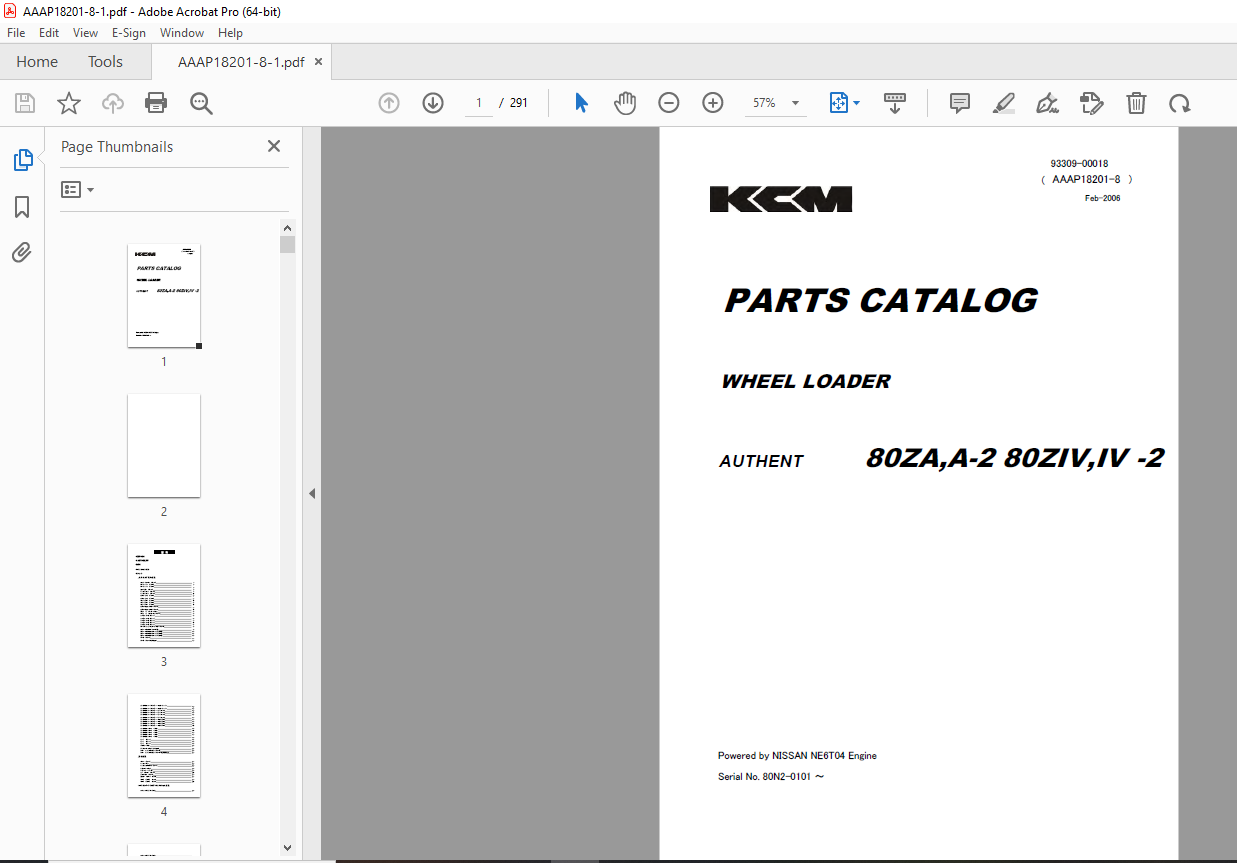The width and height of the screenshot is (1237, 863).
Task: Open the Edit menu
Action: pos(49,33)
